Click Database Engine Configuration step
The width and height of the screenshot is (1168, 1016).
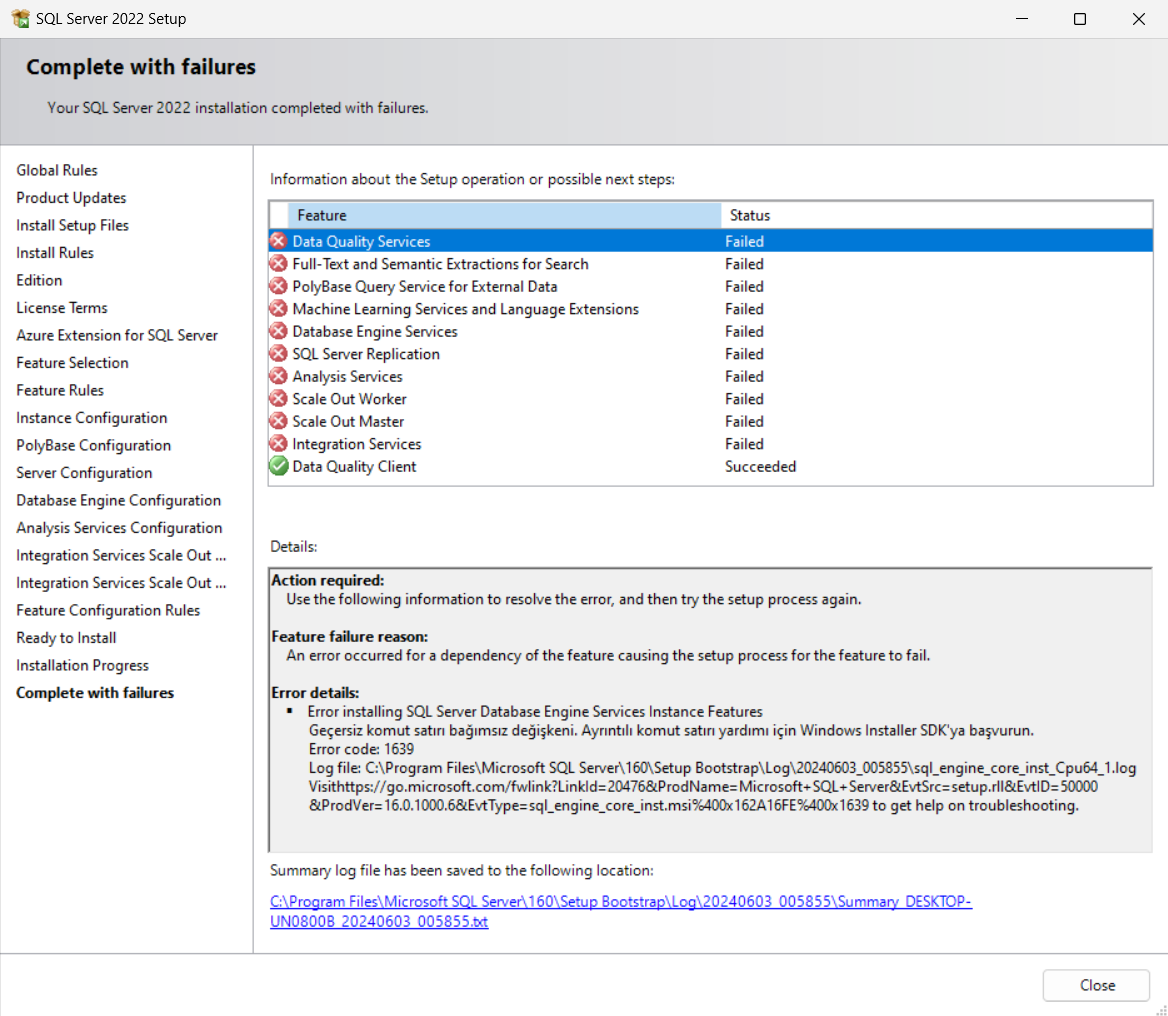click(118, 501)
